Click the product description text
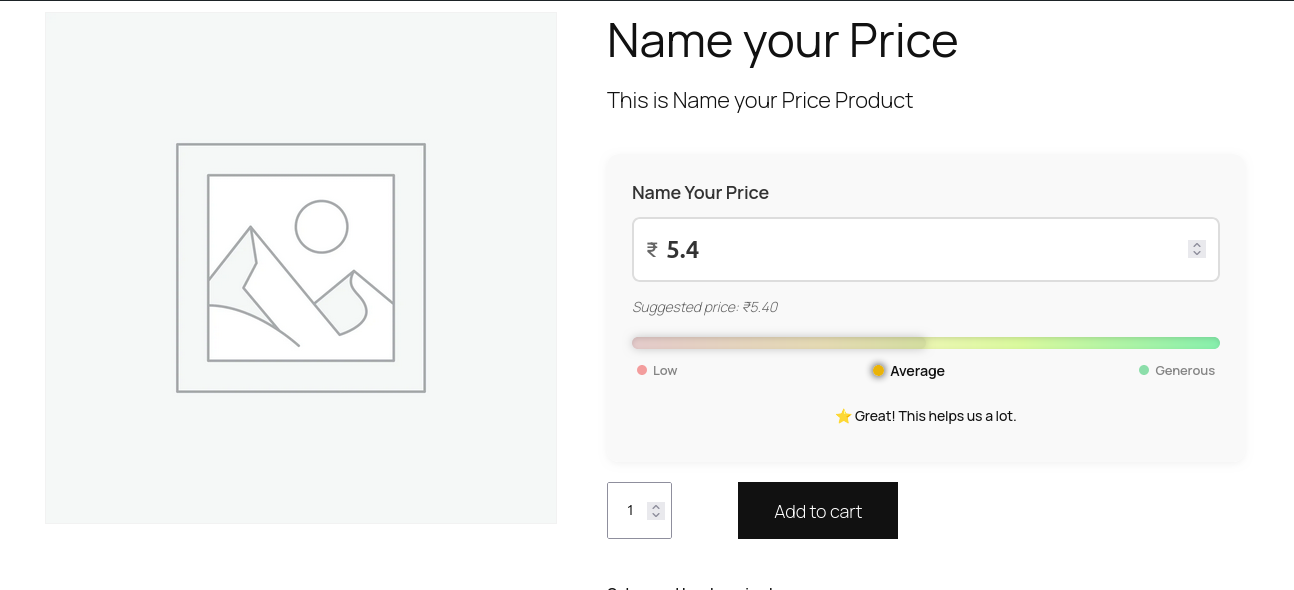1294x590 pixels. [x=760, y=100]
